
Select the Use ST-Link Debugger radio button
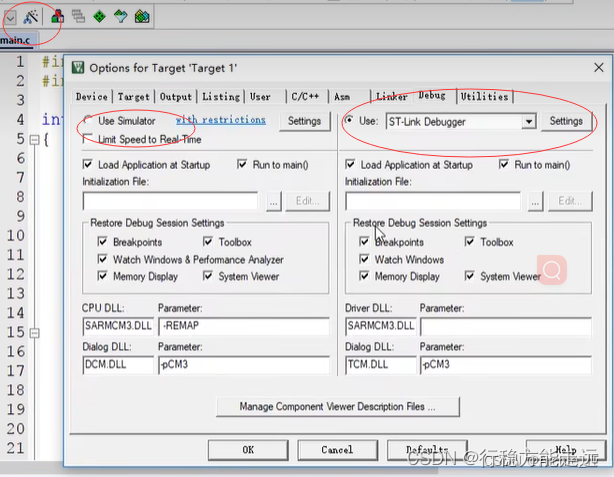click(348, 120)
